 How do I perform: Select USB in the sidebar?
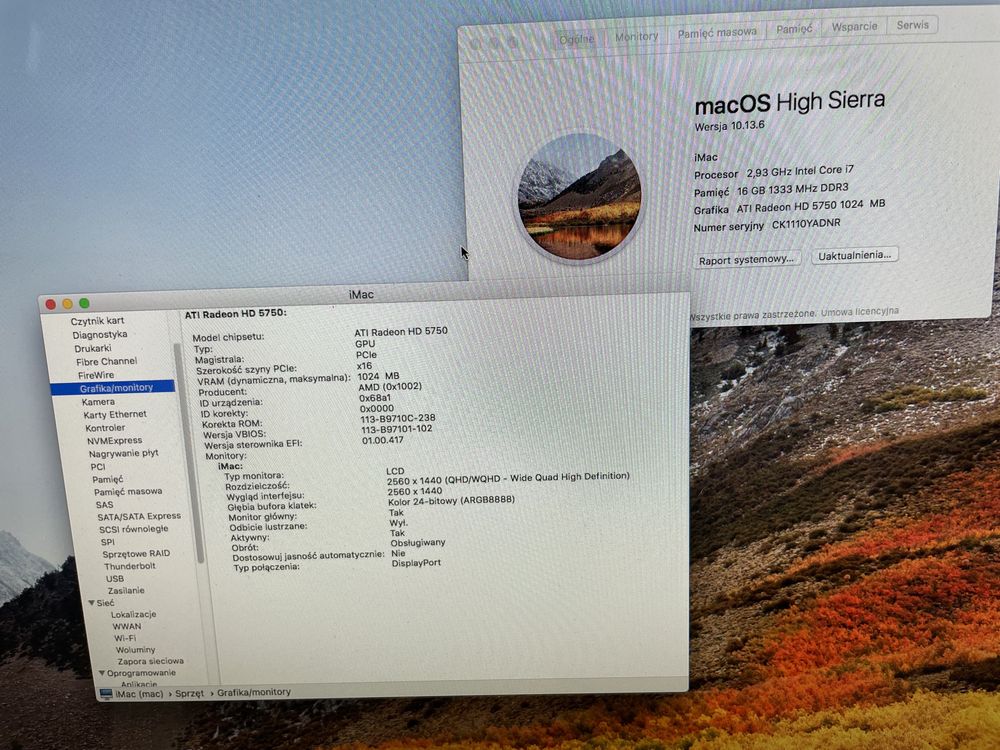115,578
